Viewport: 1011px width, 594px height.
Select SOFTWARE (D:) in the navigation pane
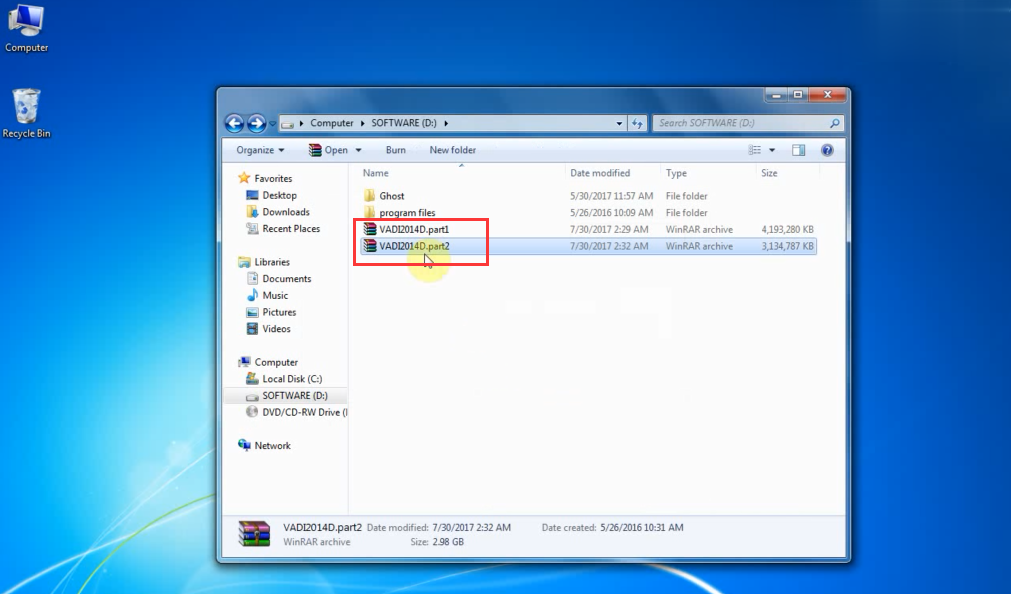tap(295, 396)
